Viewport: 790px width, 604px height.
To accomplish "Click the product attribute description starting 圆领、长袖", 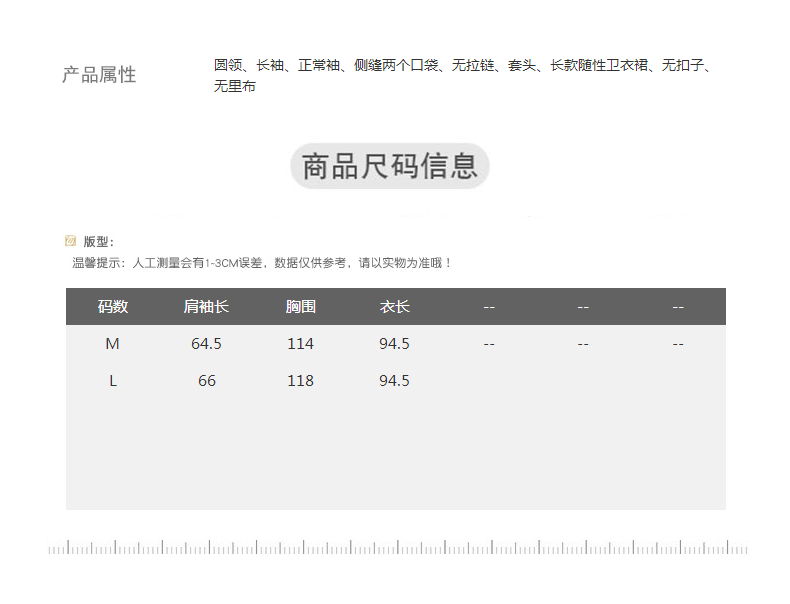I will click(x=463, y=76).
